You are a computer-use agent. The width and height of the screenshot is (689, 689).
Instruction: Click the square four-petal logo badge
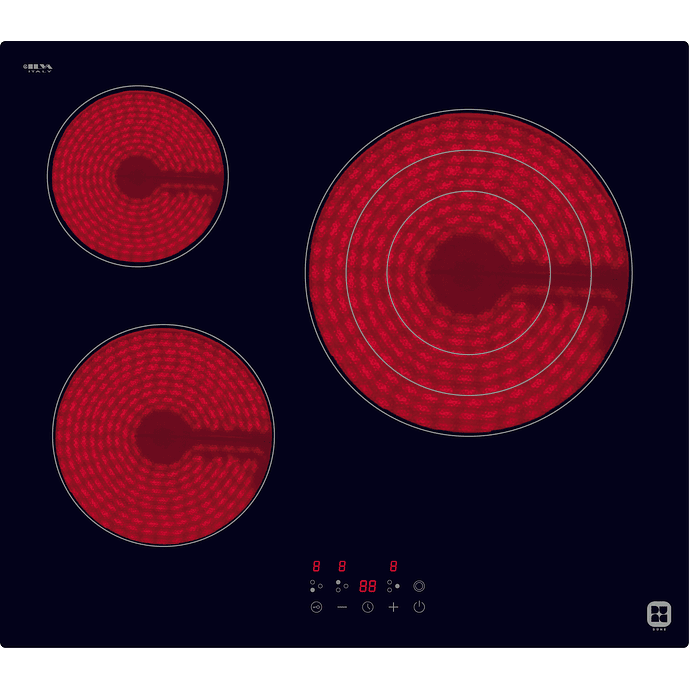658,614
